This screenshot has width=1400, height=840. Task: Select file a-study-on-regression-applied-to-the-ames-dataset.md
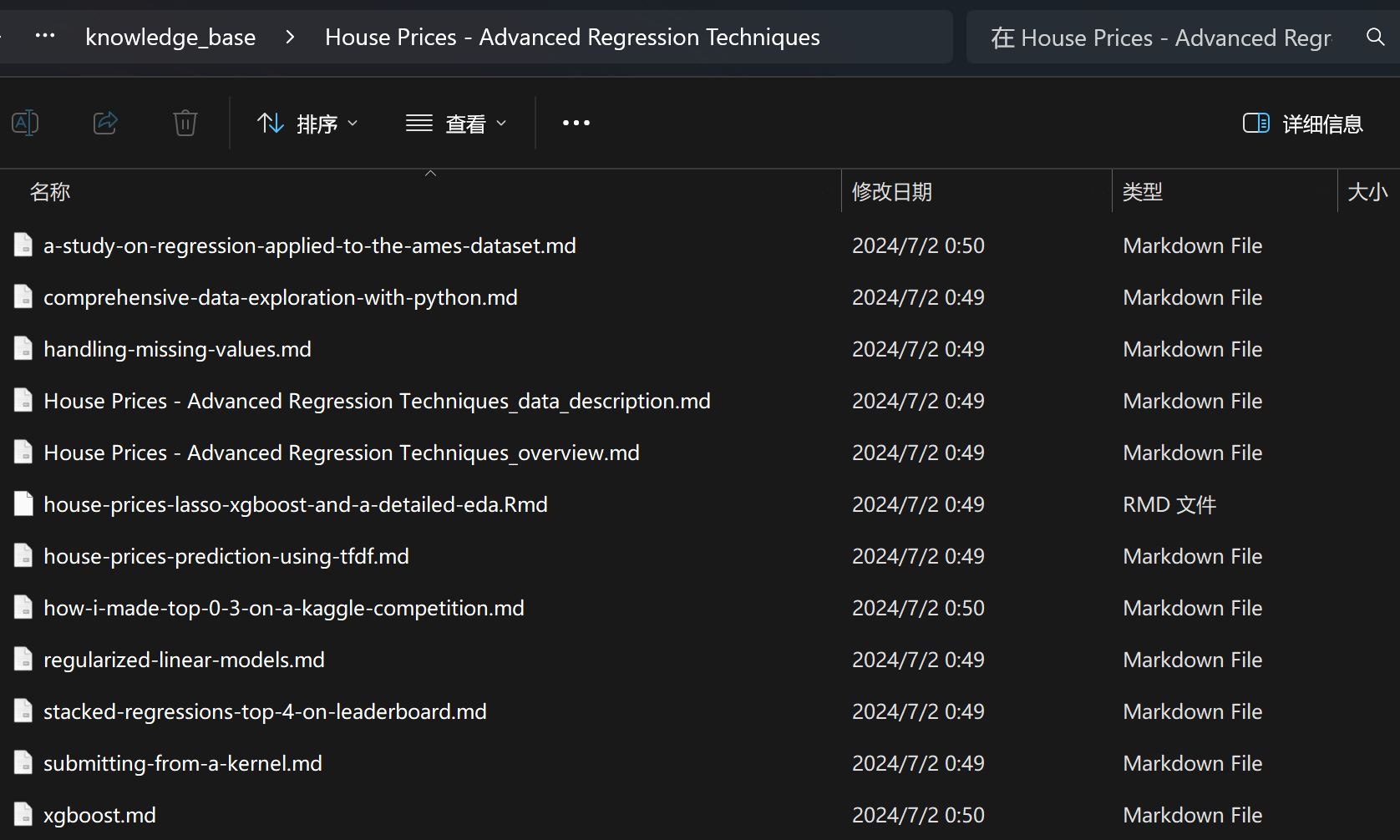pyautogui.click(x=310, y=245)
